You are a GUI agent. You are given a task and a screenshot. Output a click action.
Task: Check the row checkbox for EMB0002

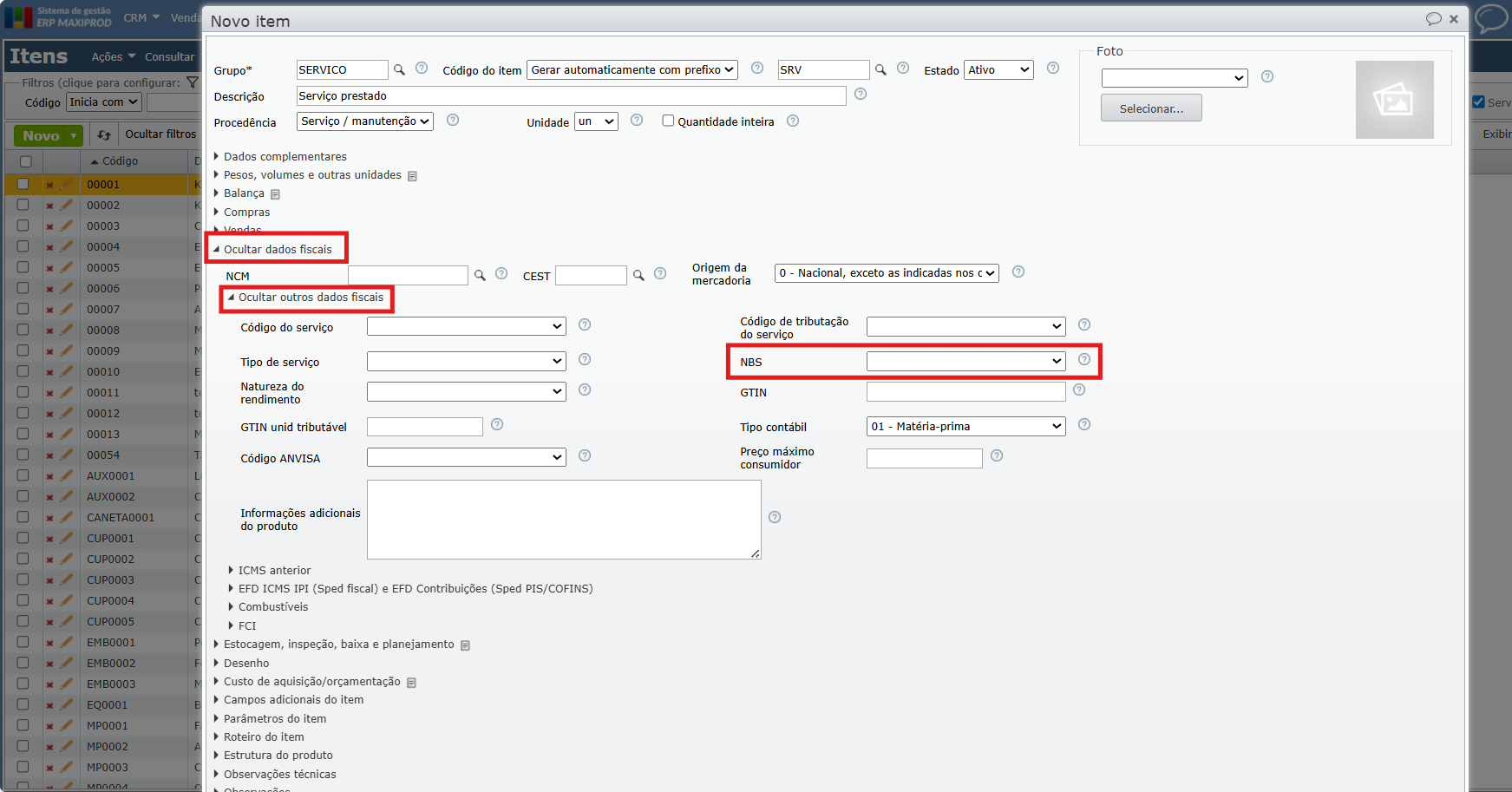click(x=23, y=663)
